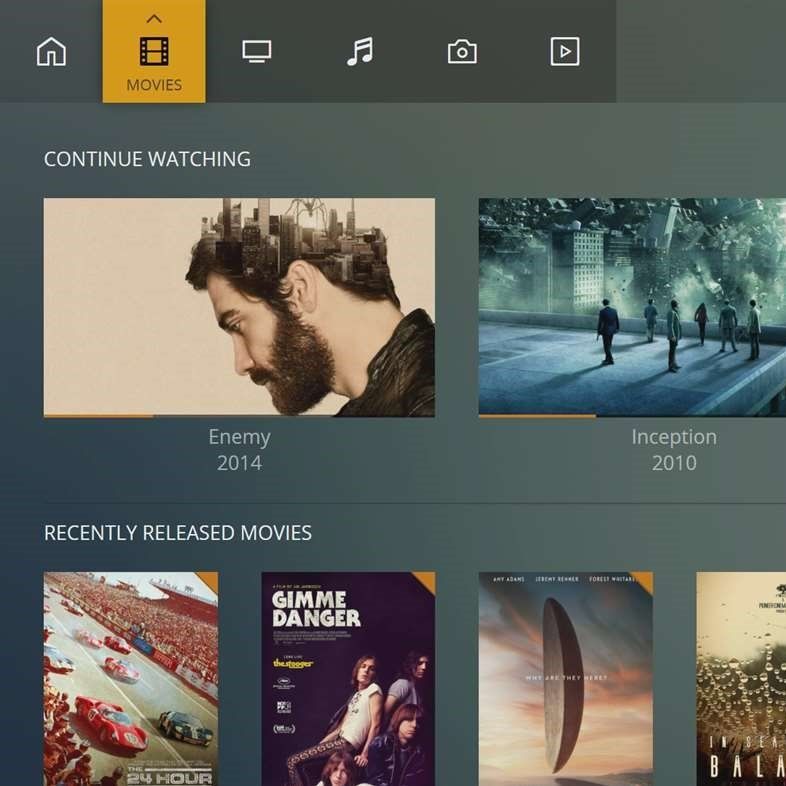786x786 pixels.
Task: Click the "2014" year text
Action: (x=239, y=463)
